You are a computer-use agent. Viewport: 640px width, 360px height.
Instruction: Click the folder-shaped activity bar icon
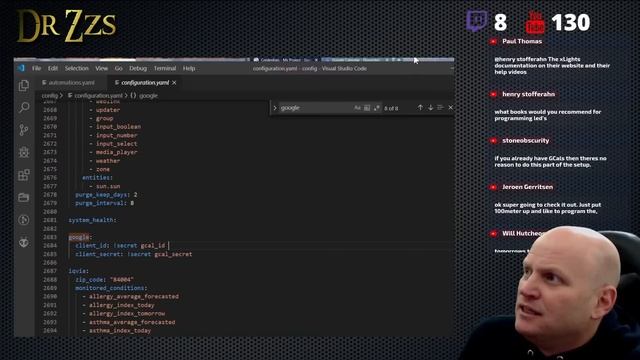[x=24, y=197]
